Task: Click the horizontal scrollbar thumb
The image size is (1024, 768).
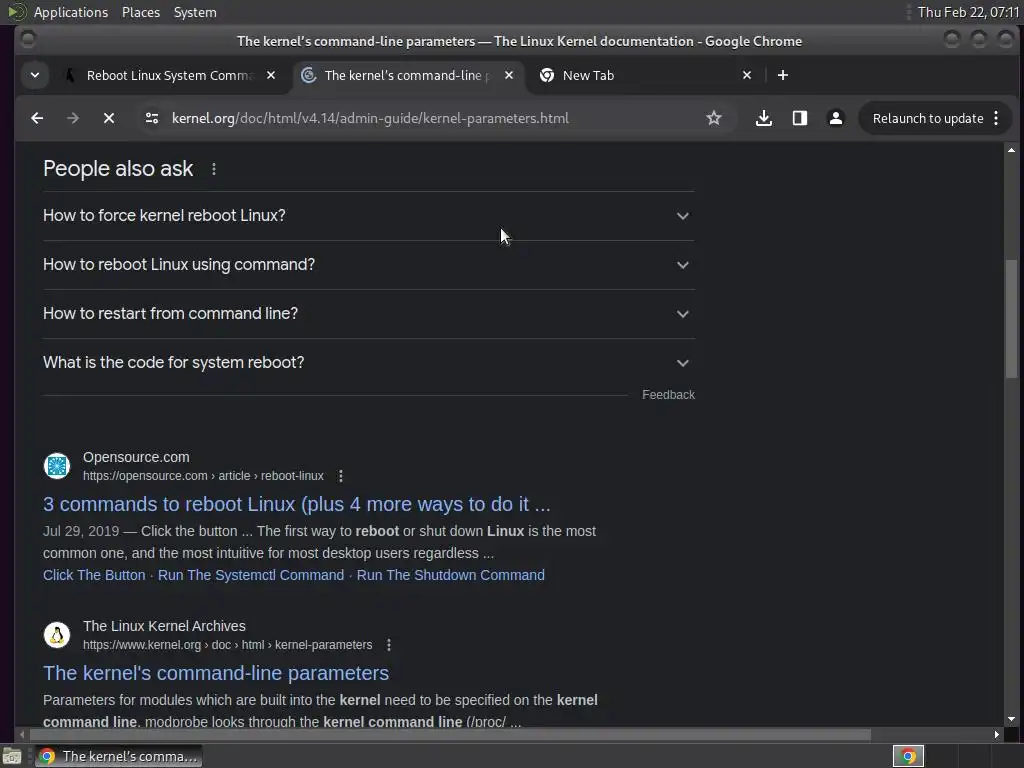Action: click(x=449, y=735)
